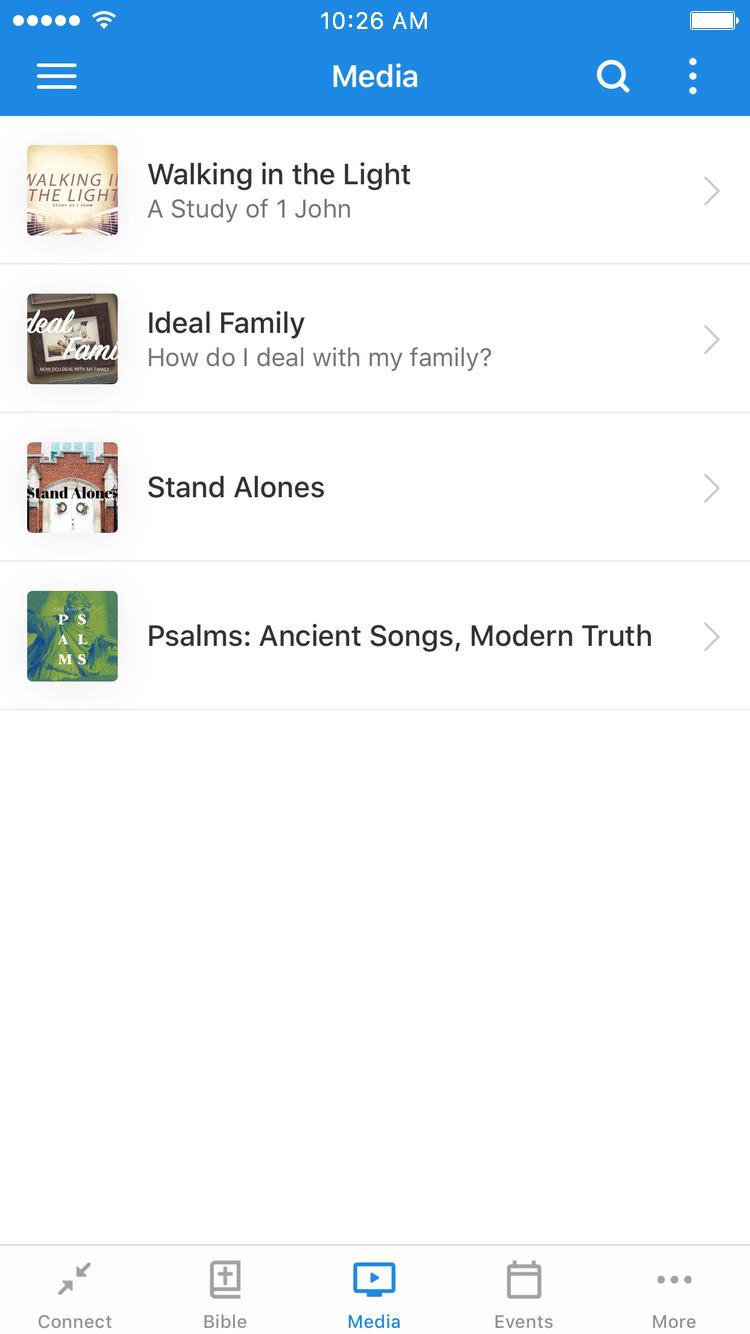Image resolution: width=750 pixels, height=1334 pixels.
Task: Tap the Media play-screen icon
Action: 374,1279
